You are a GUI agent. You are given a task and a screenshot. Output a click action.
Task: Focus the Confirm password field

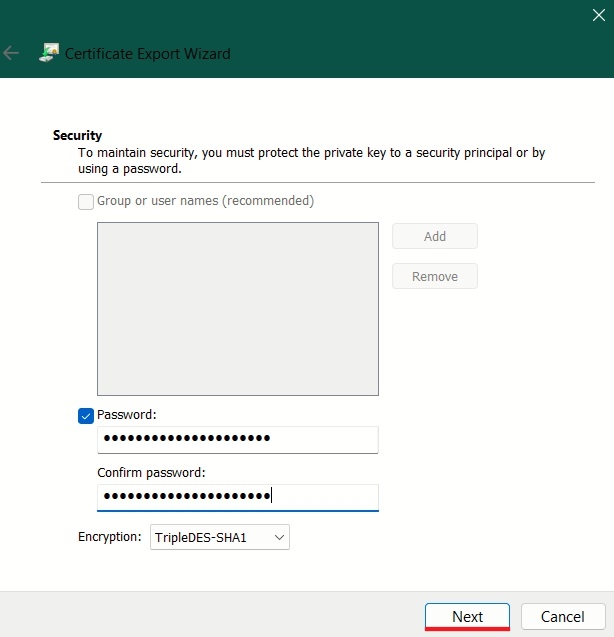point(238,497)
